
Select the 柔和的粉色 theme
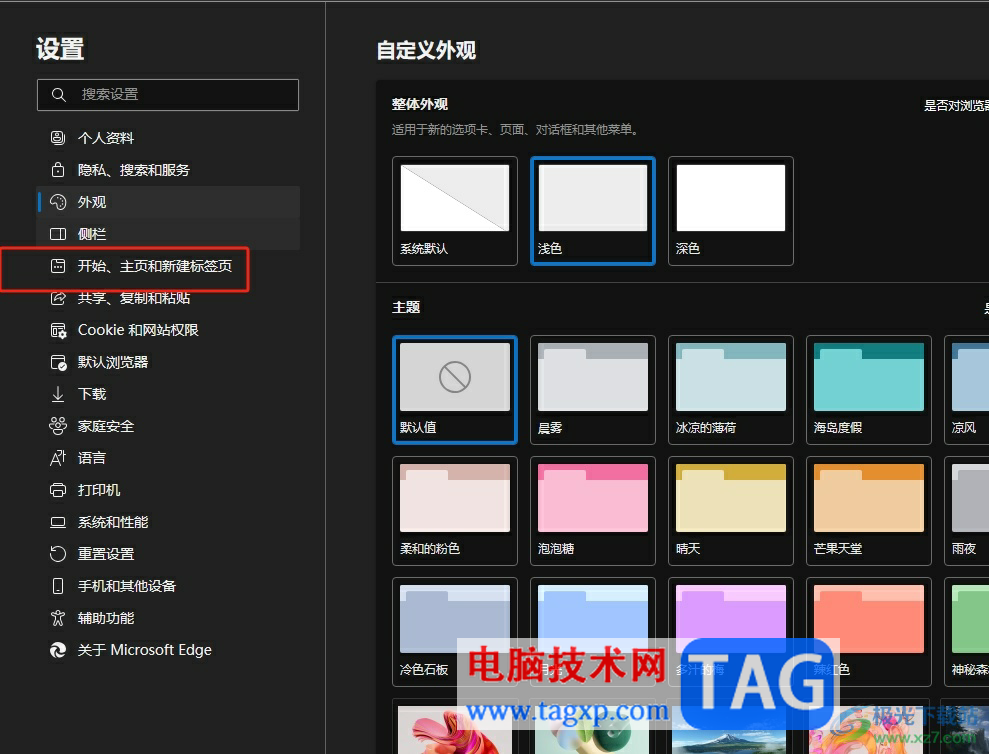click(455, 511)
